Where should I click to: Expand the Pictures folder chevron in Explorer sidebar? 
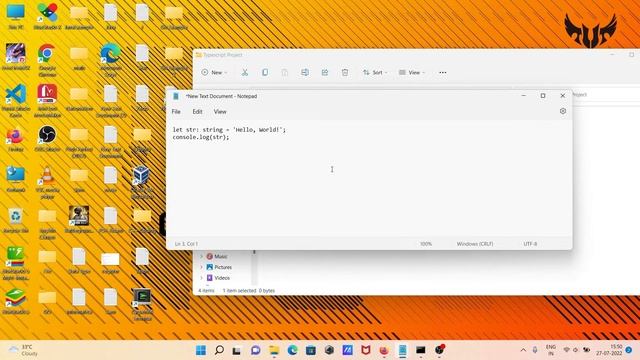[x=201, y=267]
